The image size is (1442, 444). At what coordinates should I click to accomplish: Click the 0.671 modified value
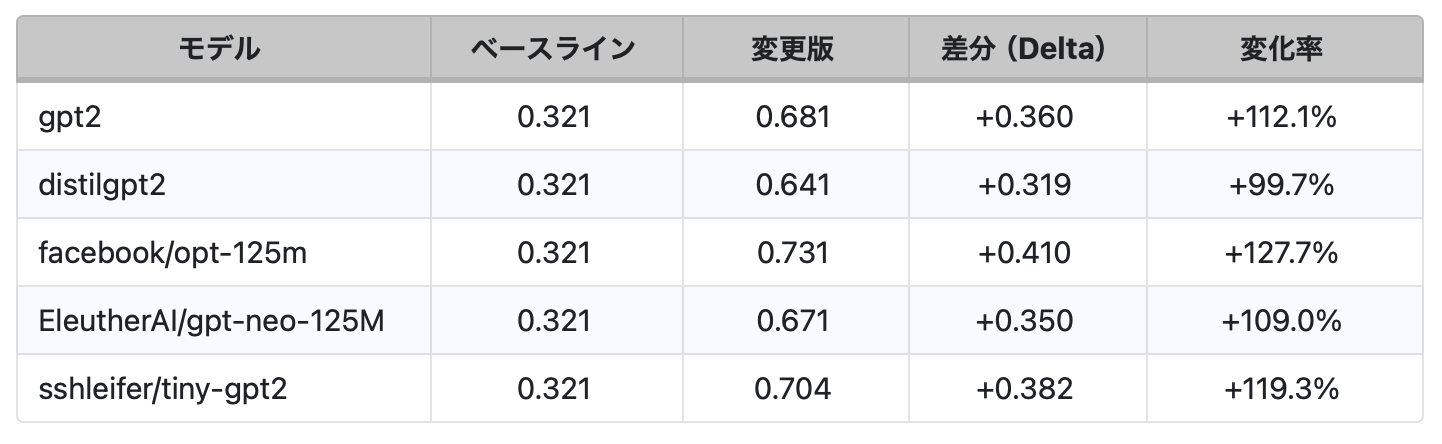[x=793, y=321]
